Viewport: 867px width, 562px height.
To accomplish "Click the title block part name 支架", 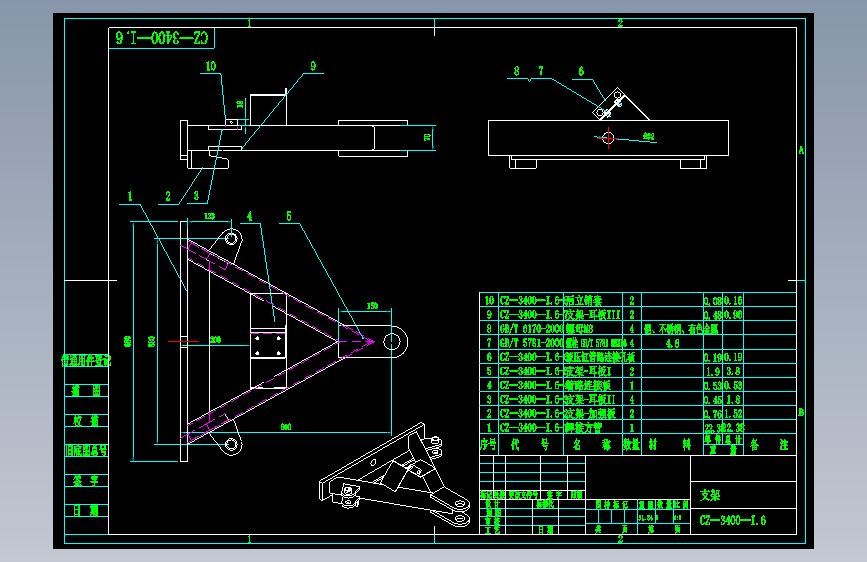I will [x=710, y=495].
